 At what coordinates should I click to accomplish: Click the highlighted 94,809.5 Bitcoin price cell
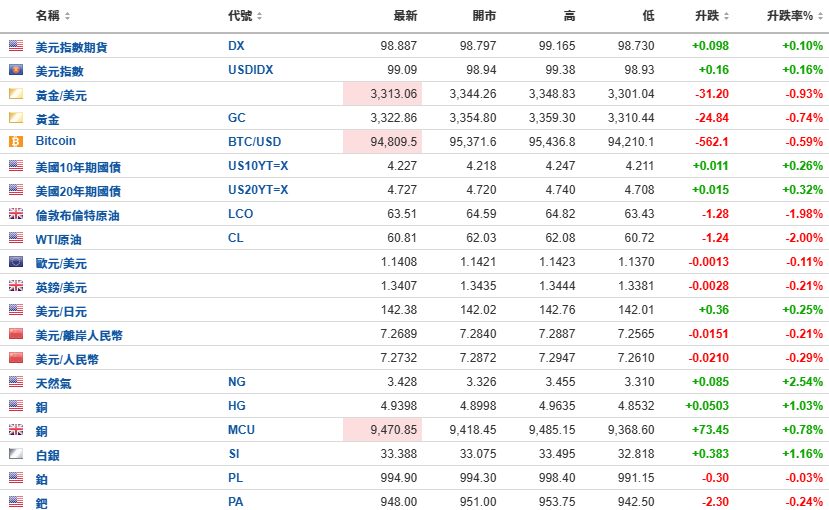click(383, 142)
